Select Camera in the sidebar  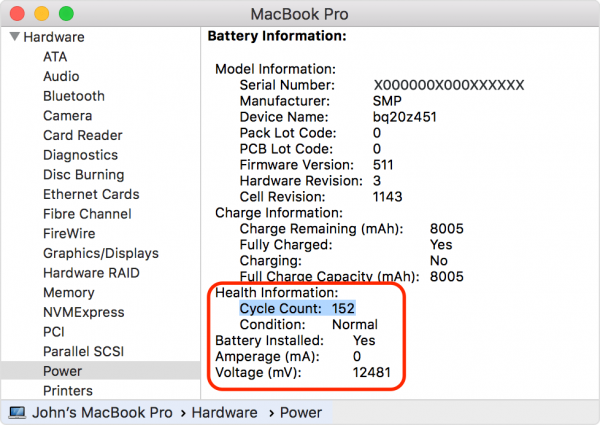[x=67, y=116]
